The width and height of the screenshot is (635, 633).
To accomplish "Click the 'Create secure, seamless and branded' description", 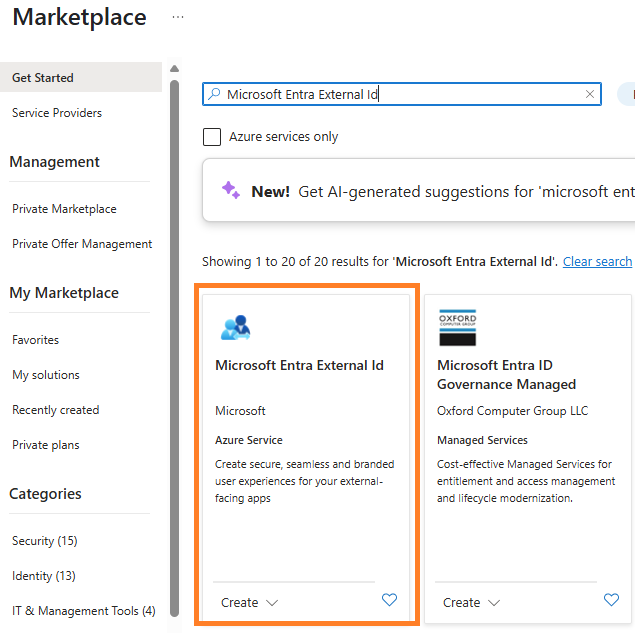I will [305, 481].
